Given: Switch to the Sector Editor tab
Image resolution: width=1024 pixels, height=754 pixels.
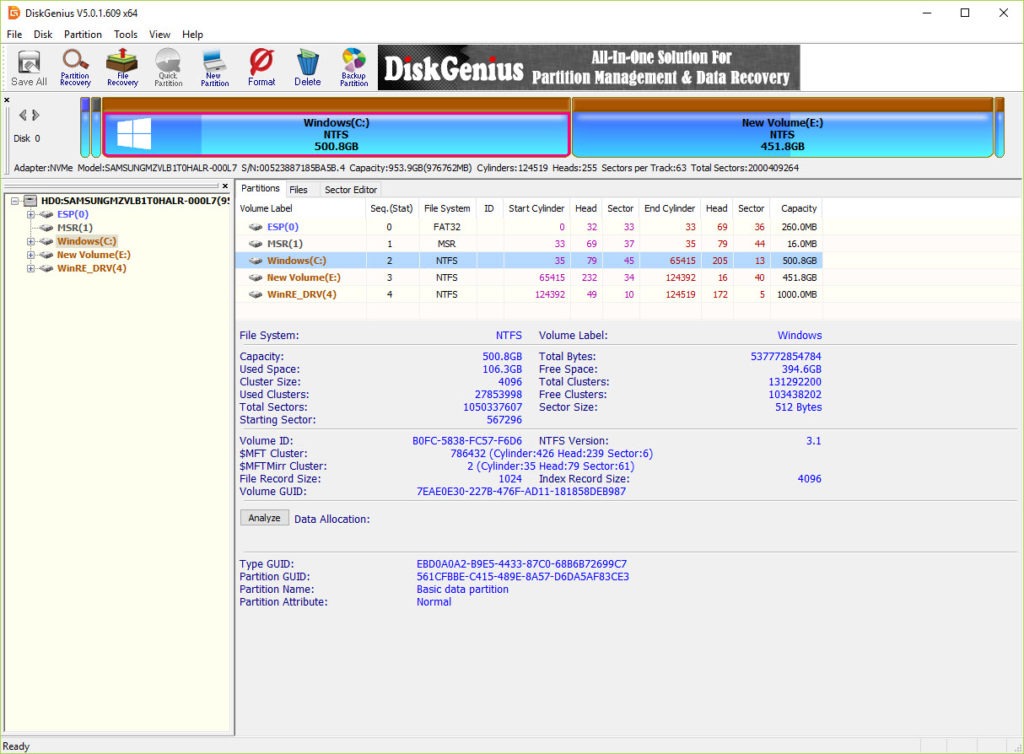Looking at the screenshot, I should tap(351, 190).
